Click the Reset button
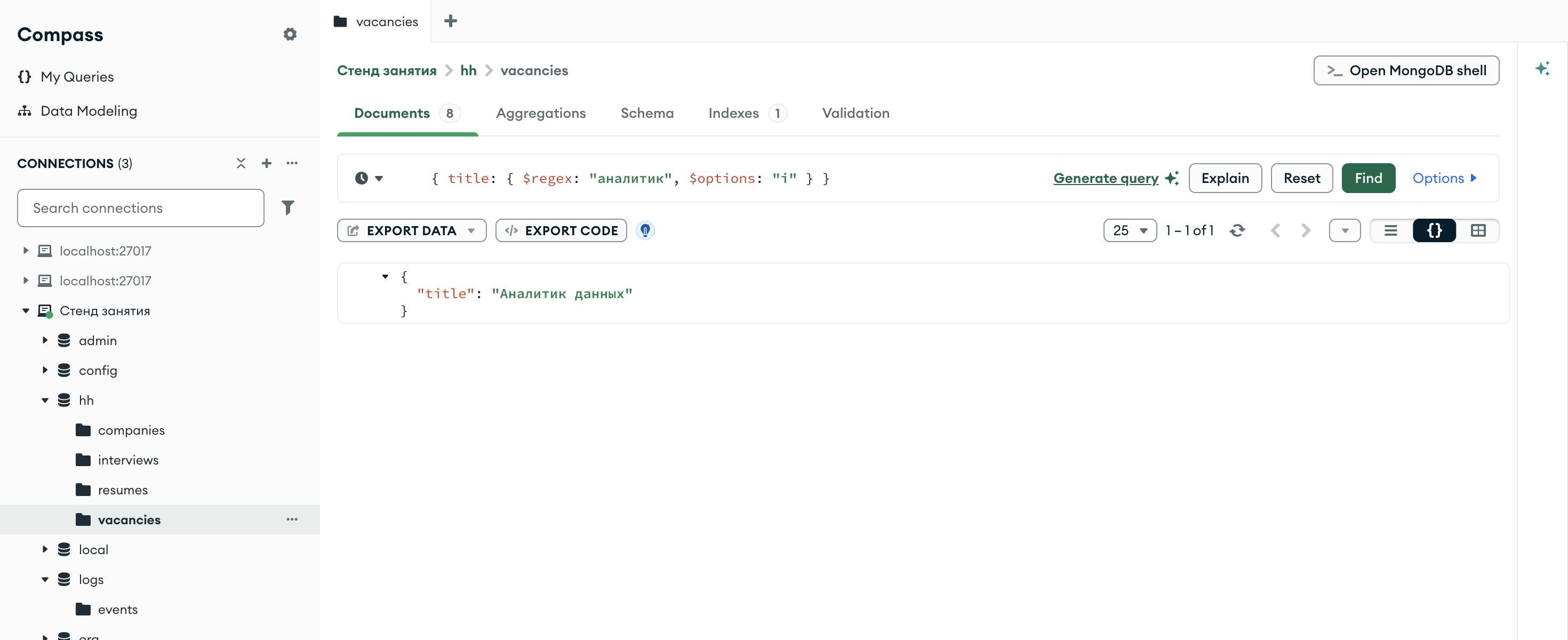The height and width of the screenshot is (640, 1568). click(1301, 179)
